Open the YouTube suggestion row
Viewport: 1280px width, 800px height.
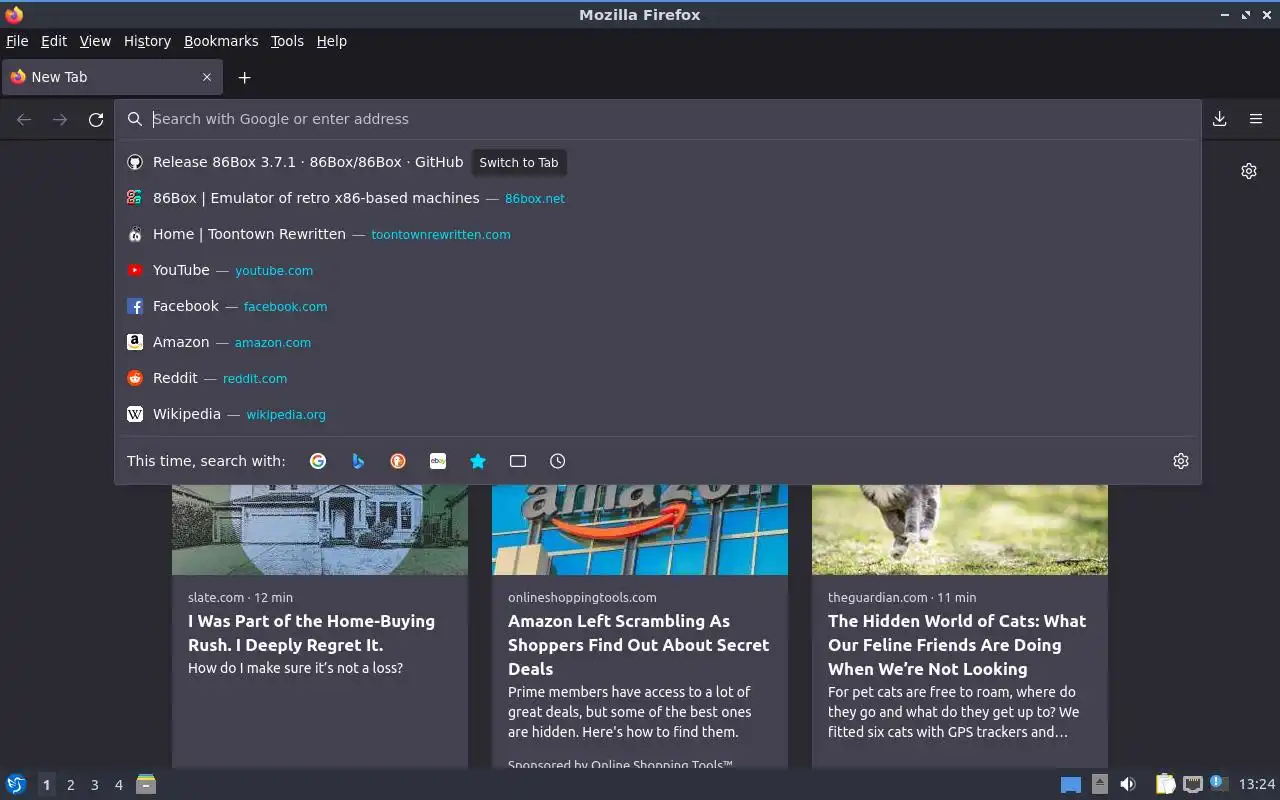tap(657, 270)
